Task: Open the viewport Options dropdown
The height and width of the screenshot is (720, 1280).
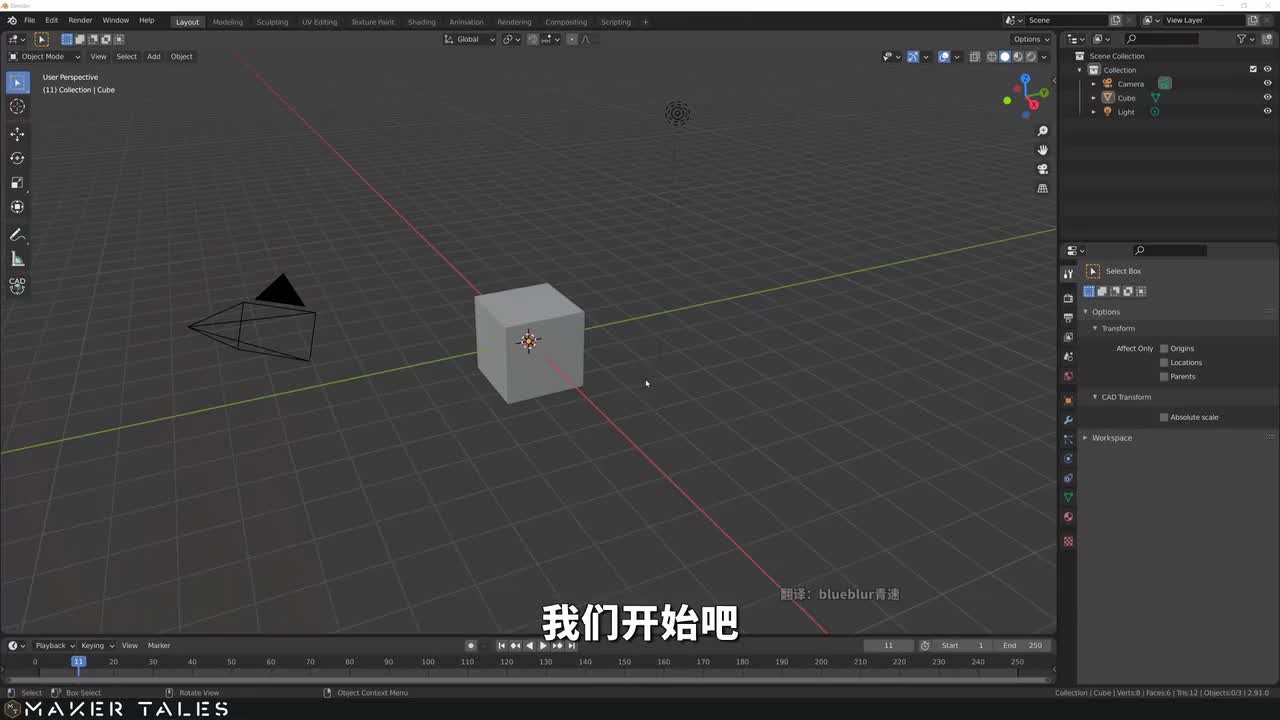Action: (1031, 39)
